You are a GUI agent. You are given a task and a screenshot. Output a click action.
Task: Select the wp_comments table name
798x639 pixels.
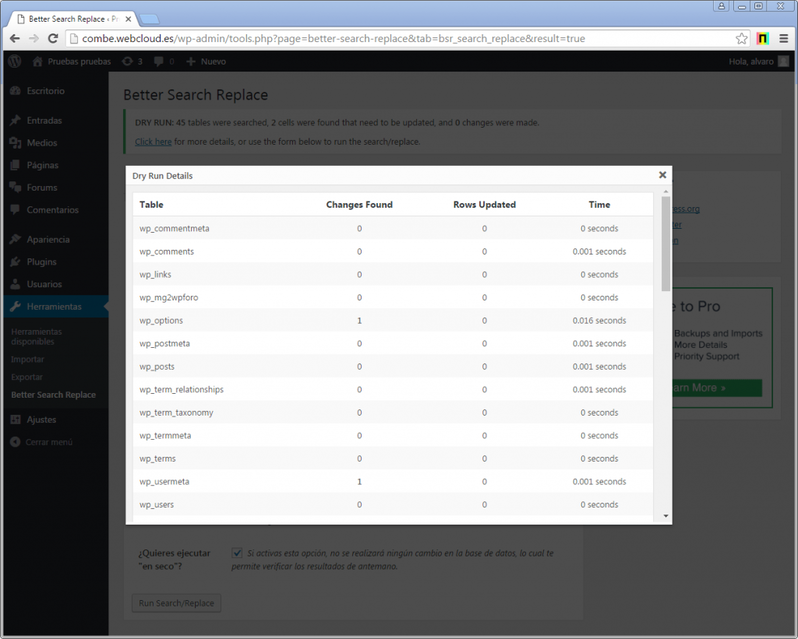pos(167,252)
